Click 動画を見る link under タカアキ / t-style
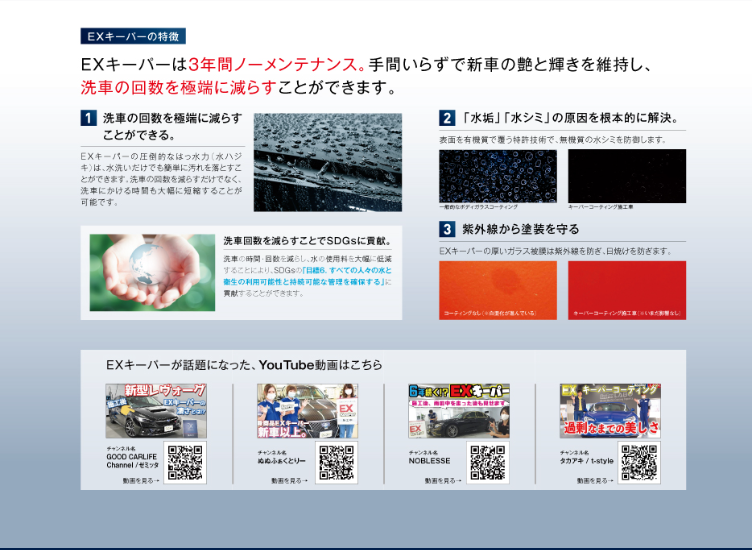Image resolution: width=752 pixels, height=550 pixels. point(594,481)
